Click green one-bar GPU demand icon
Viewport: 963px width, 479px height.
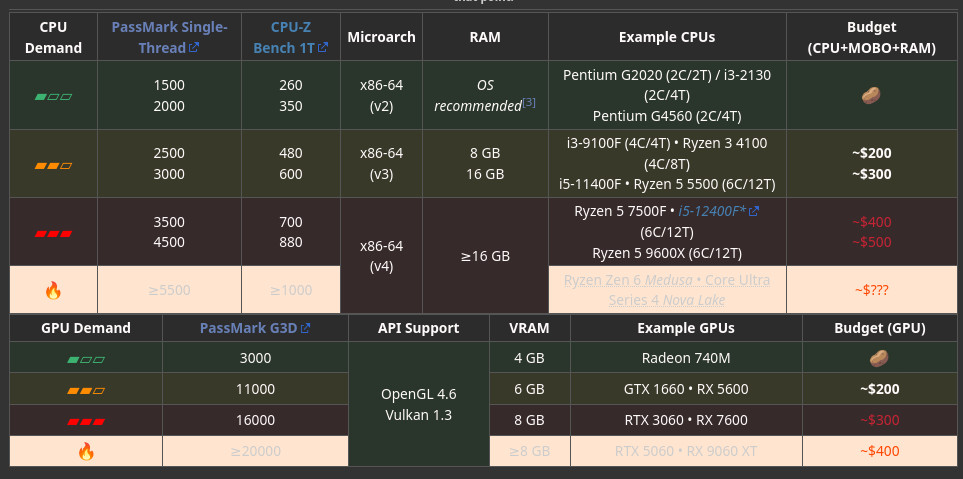[86, 359]
